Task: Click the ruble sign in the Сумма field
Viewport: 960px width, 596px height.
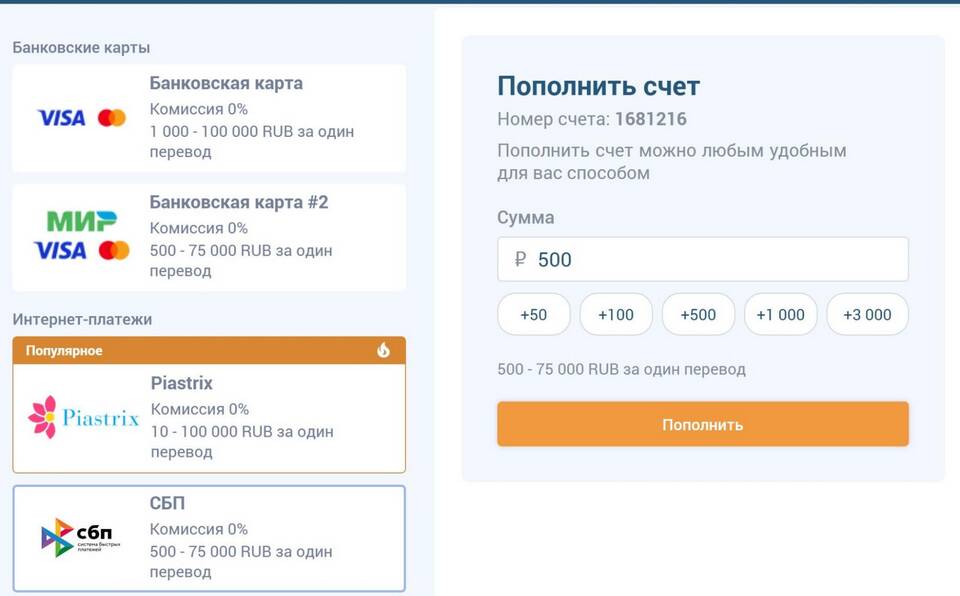Action: 520,260
